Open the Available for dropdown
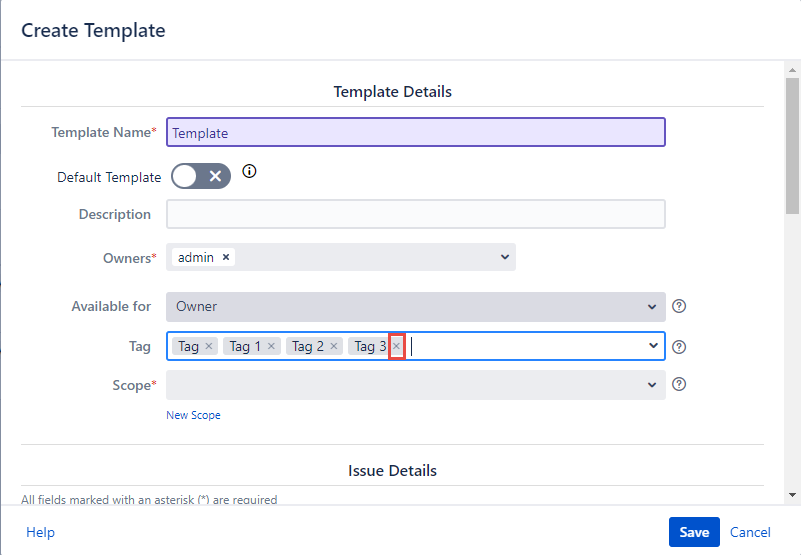Image resolution: width=801 pixels, height=555 pixels. click(415, 306)
